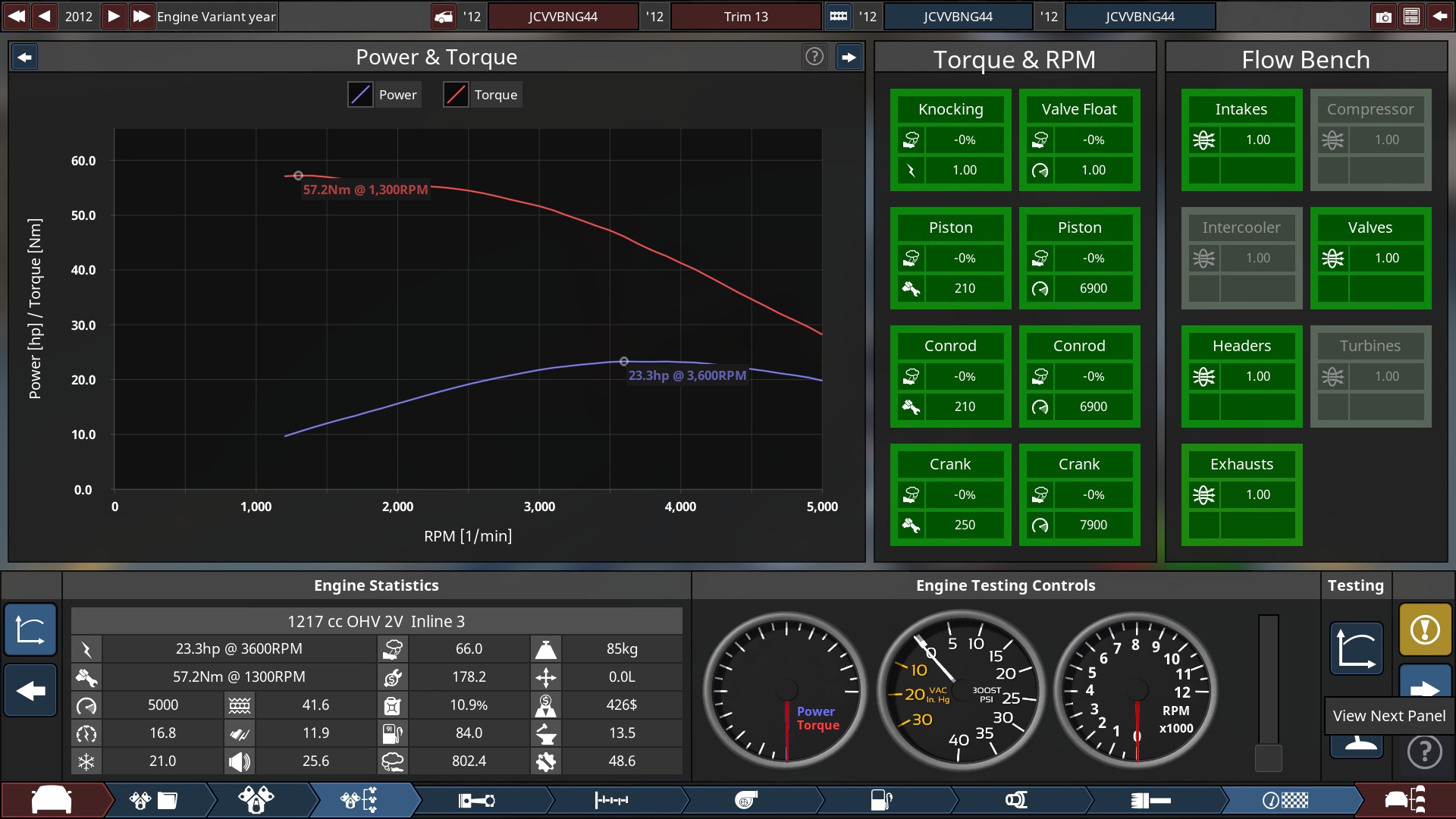Viewport: 1456px width, 819px height.
Task: Click the max RPM gauge icon beside 5000
Action: [86, 705]
